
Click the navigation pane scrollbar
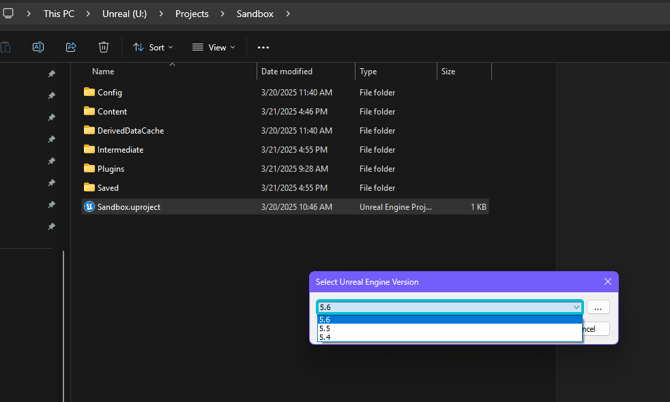pyautogui.click(x=63, y=326)
